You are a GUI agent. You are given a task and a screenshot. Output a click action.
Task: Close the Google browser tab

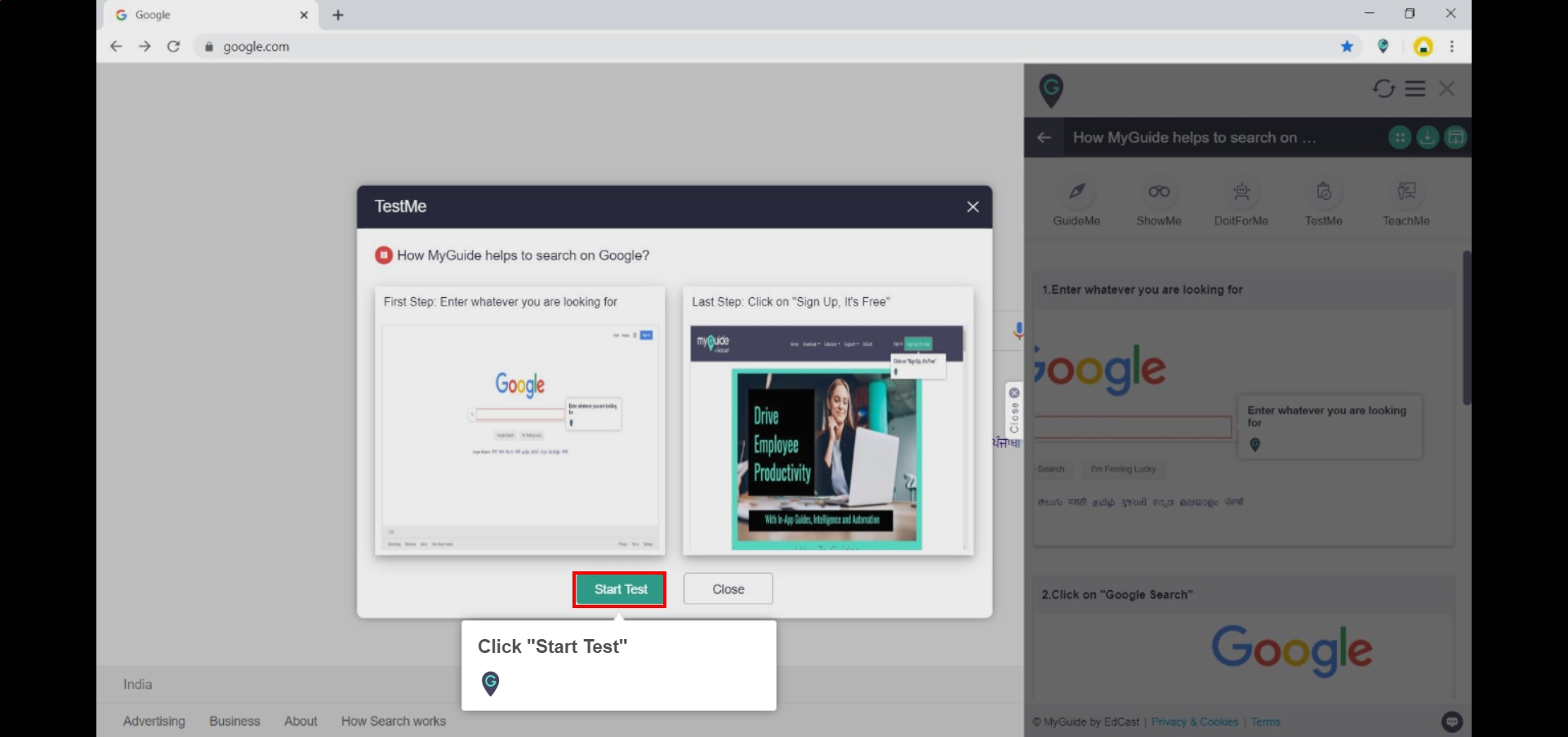click(x=304, y=15)
